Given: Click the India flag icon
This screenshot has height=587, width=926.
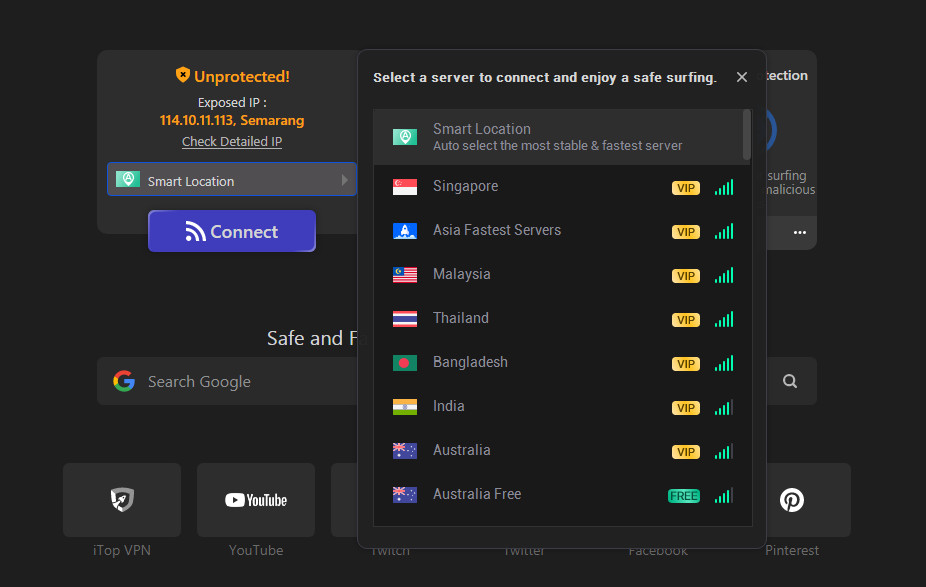Looking at the screenshot, I should [405, 407].
